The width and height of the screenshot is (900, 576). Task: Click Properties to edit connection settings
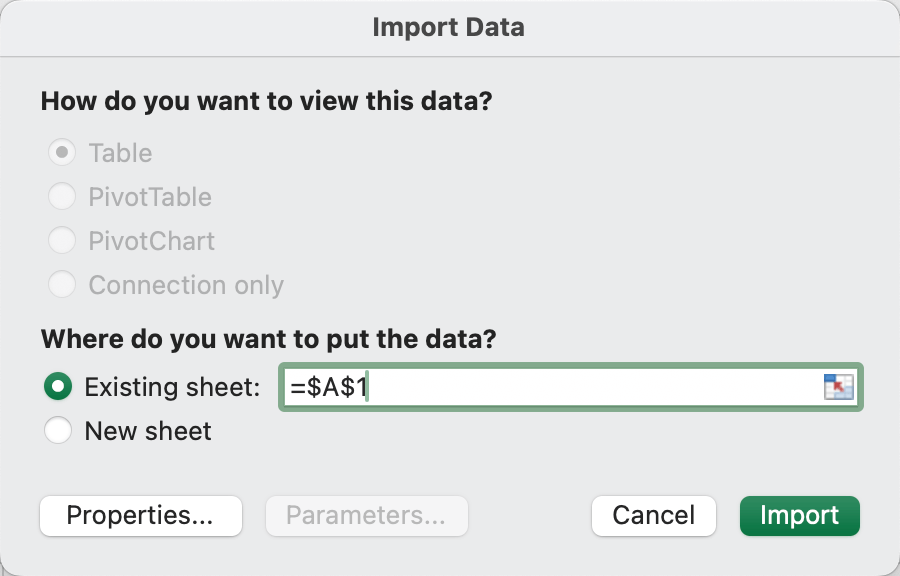tap(140, 516)
